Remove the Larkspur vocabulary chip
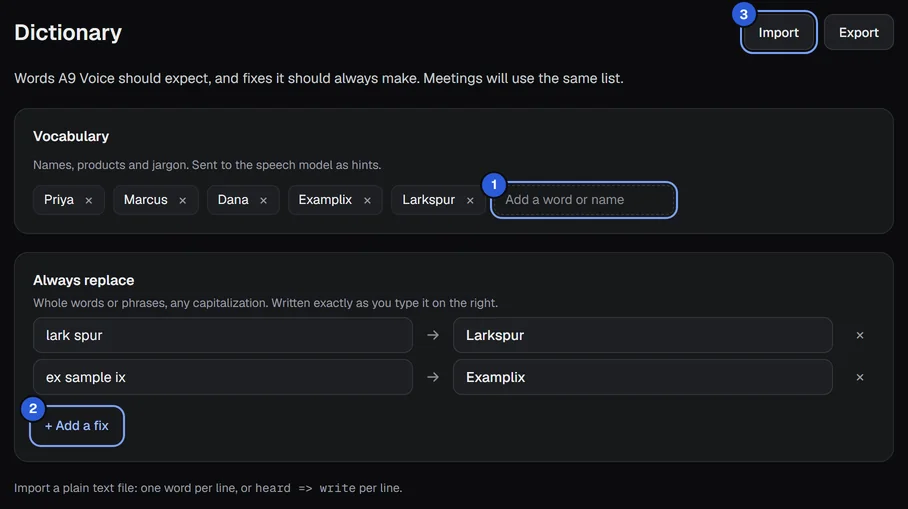The height and width of the screenshot is (509, 908). [x=470, y=200]
